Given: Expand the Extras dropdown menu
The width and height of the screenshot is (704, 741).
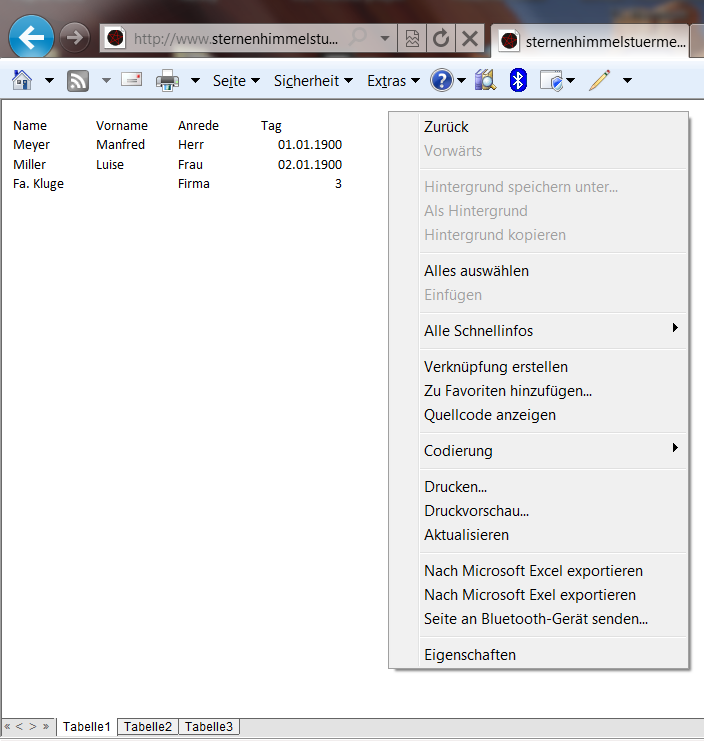Looking at the screenshot, I should 393,81.
